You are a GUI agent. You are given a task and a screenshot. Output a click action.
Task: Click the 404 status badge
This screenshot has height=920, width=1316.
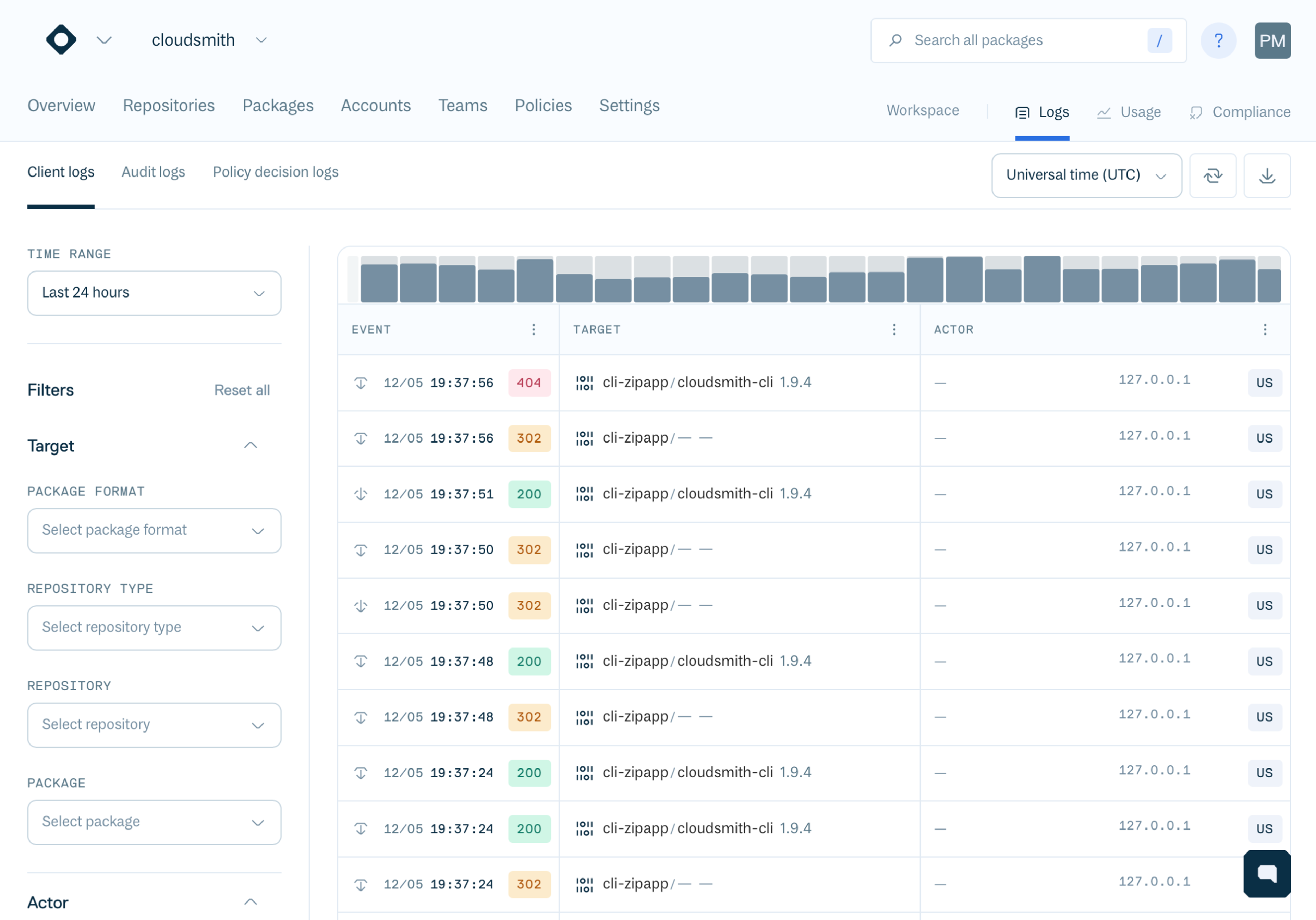coord(529,383)
